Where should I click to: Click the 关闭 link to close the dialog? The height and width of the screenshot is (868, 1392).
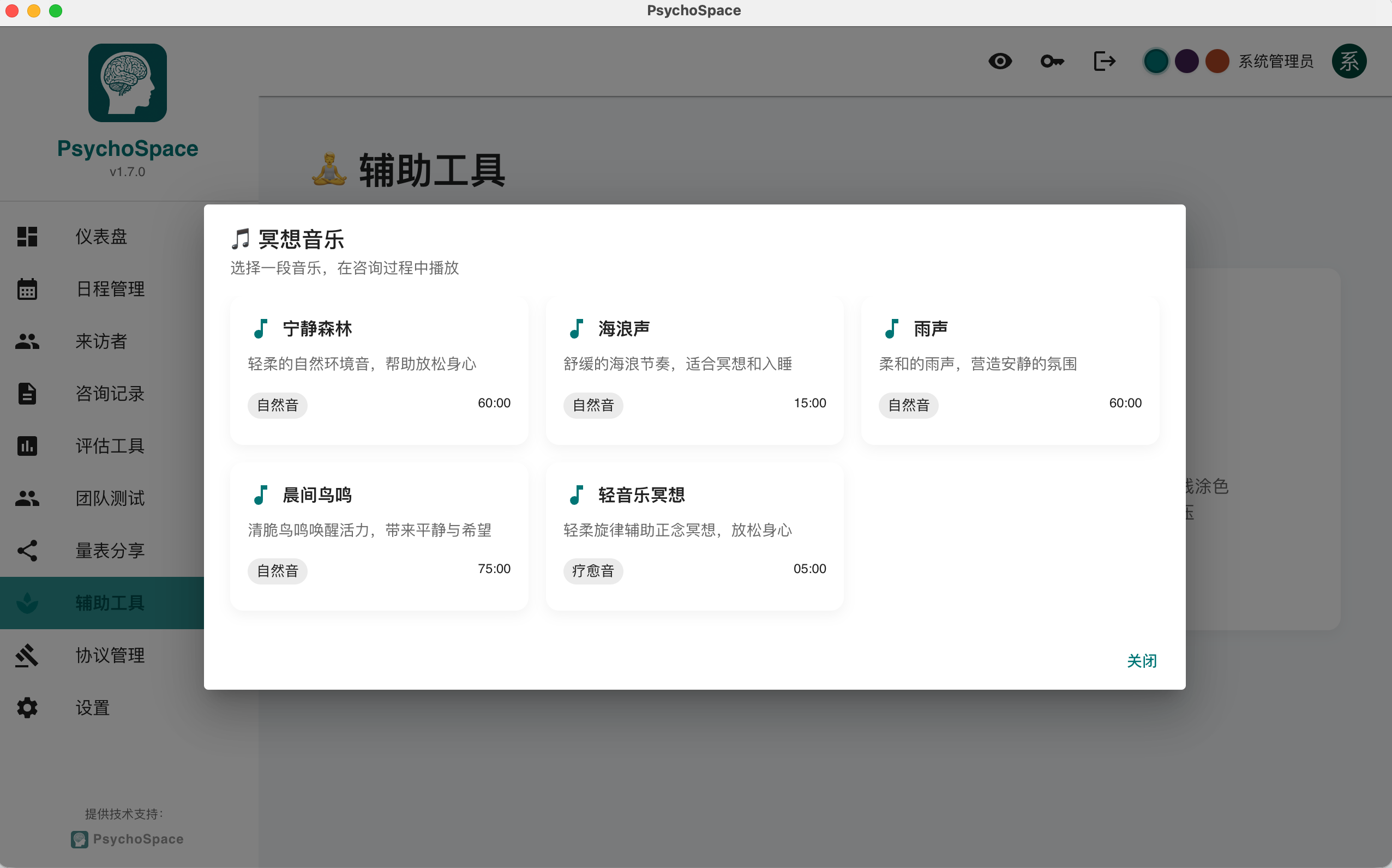pos(1141,661)
